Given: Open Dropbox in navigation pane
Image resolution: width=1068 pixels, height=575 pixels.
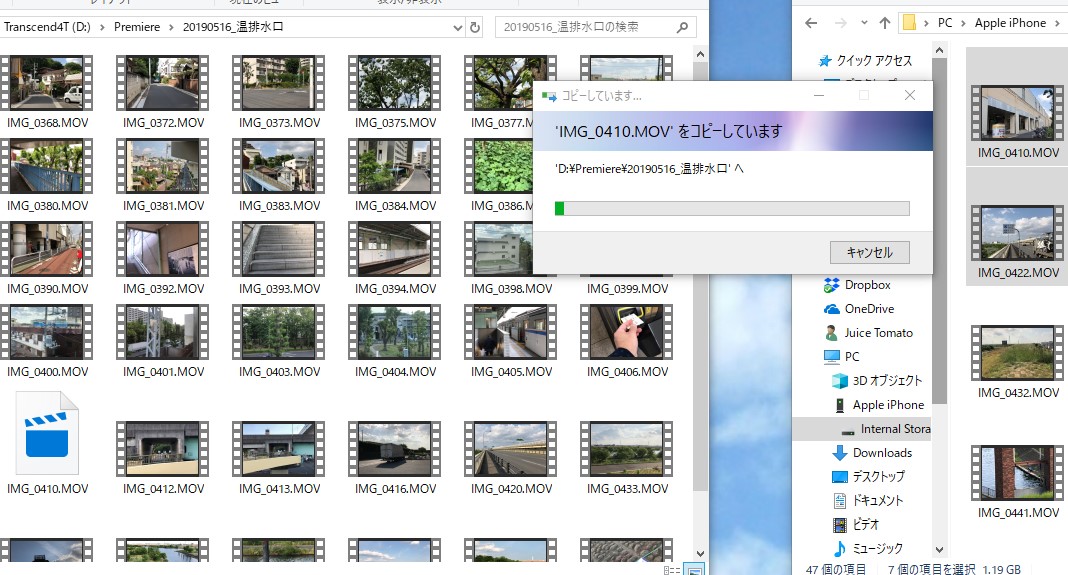Looking at the screenshot, I should pos(866,285).
